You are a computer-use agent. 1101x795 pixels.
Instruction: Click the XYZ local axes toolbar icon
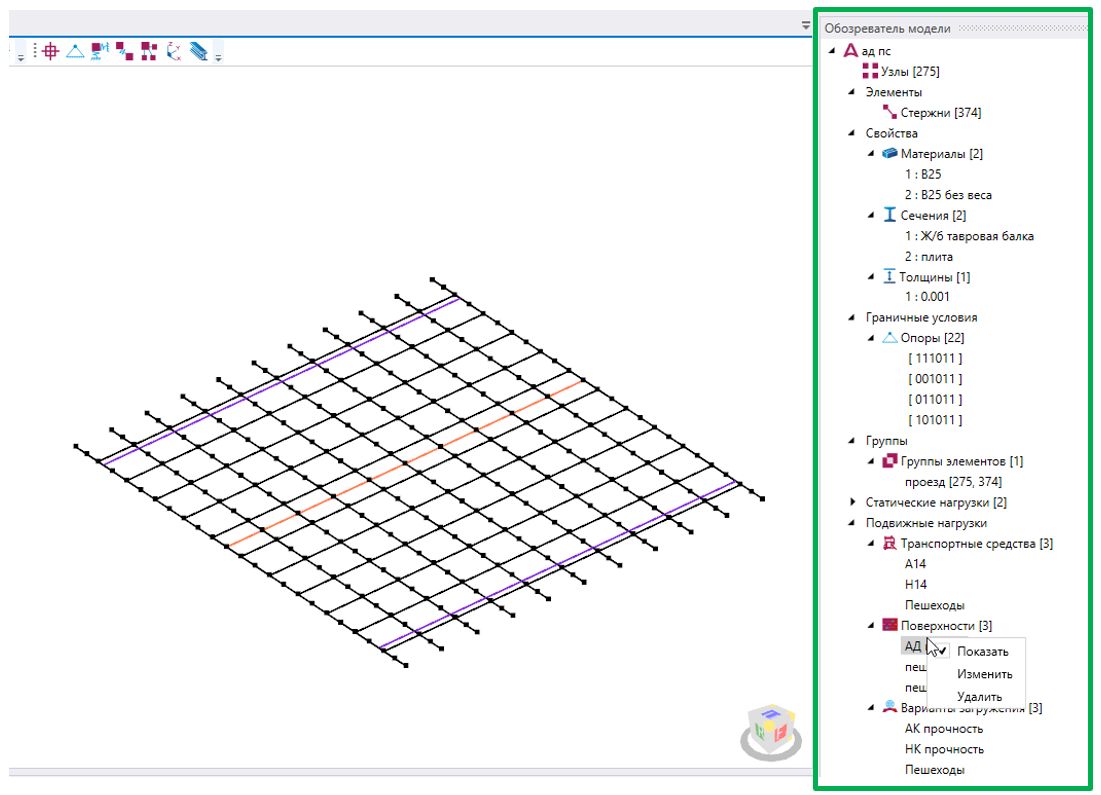coord(174,51)
